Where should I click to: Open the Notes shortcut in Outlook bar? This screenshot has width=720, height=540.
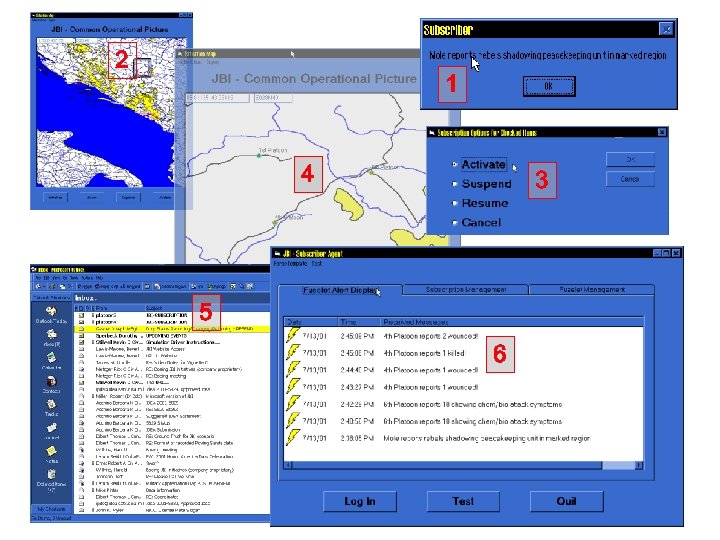point(51,454)
